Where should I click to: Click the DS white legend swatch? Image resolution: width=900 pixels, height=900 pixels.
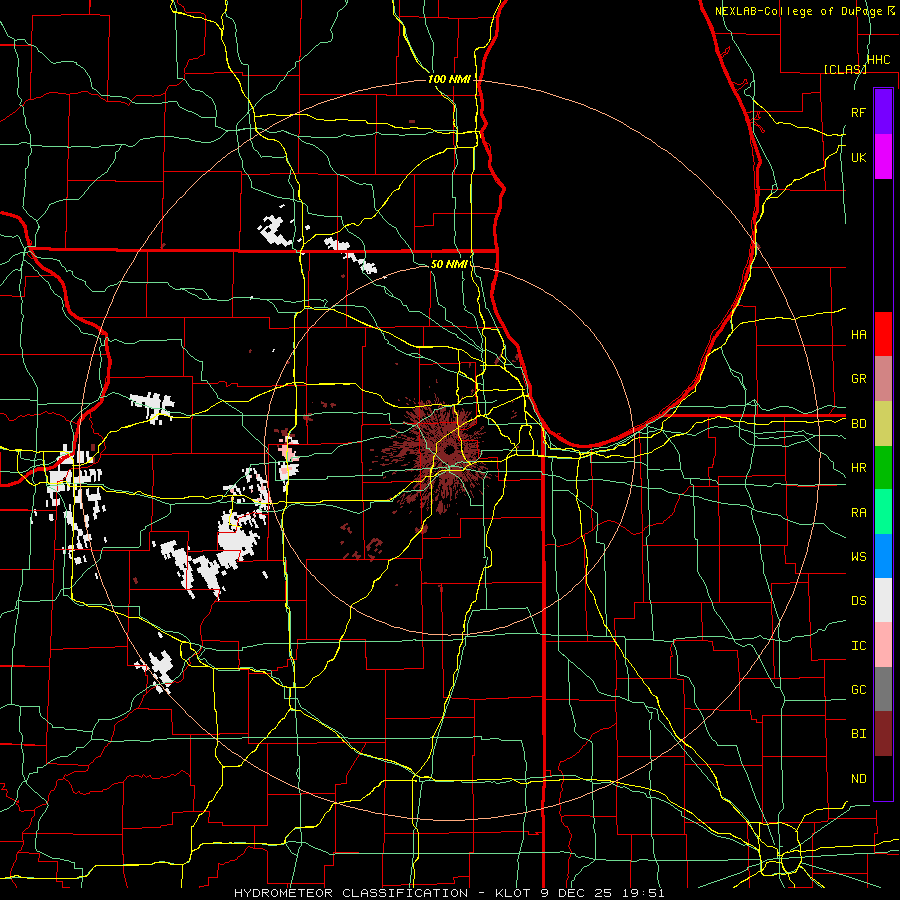(883, 600)
